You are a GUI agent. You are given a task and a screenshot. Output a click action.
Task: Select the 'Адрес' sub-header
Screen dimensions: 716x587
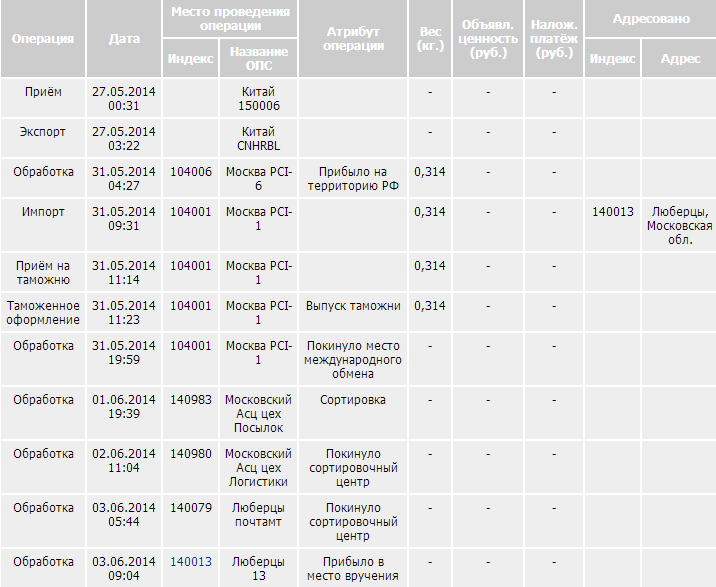coord(679,58)
